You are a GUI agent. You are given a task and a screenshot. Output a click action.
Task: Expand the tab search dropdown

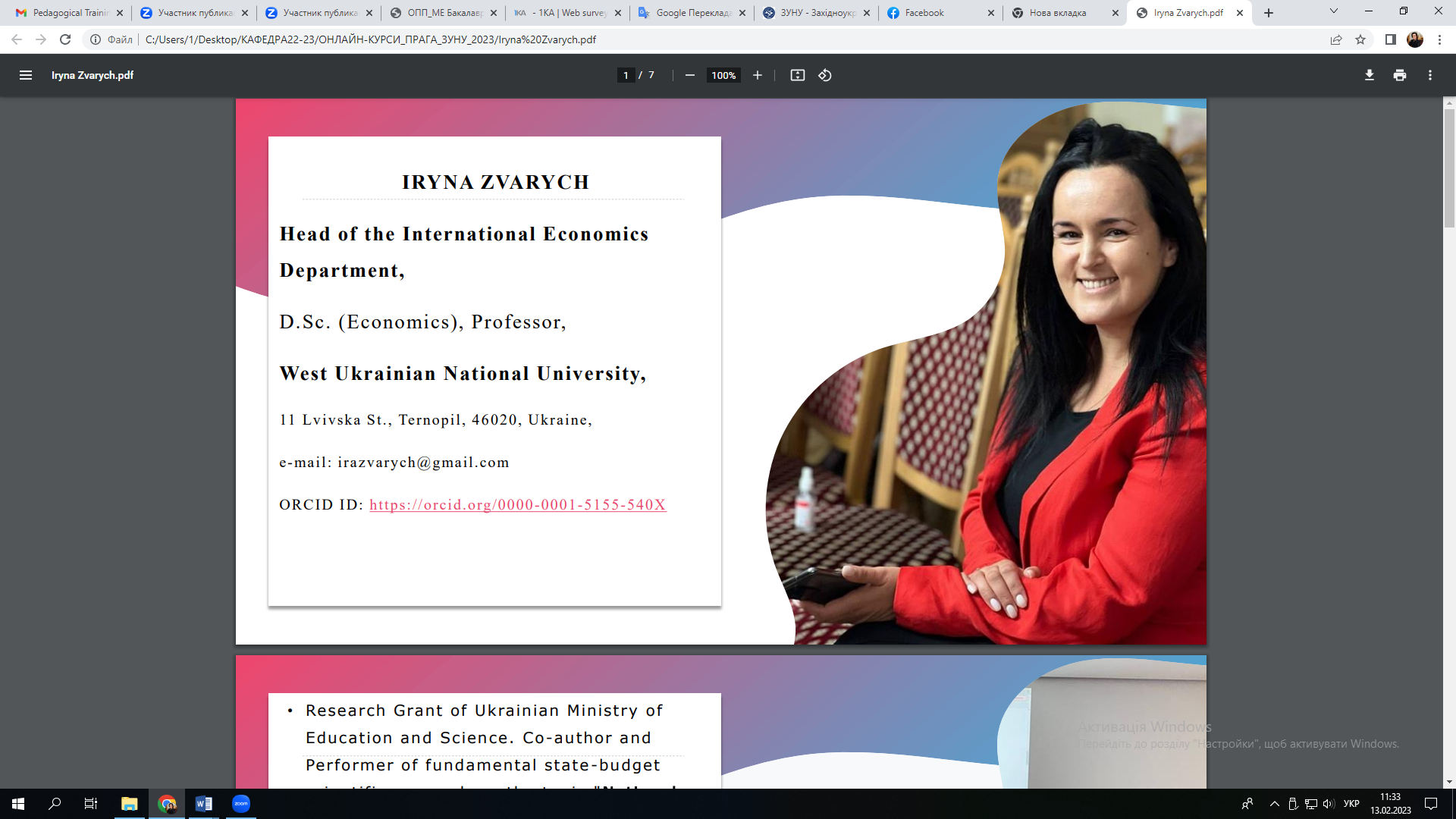point(1334,11)
